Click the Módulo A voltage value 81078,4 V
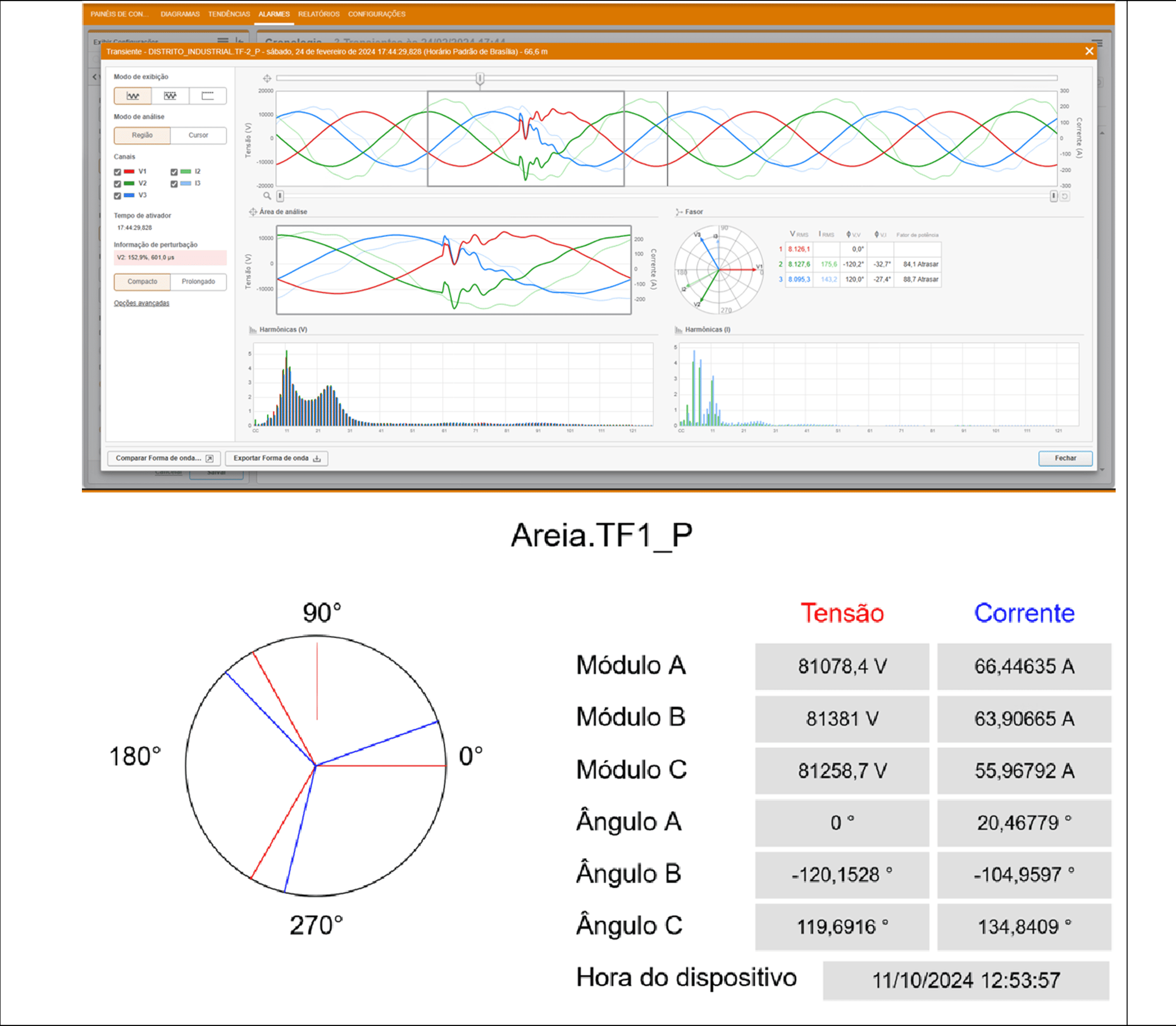1176x1026 pixels. pos(842,666)
